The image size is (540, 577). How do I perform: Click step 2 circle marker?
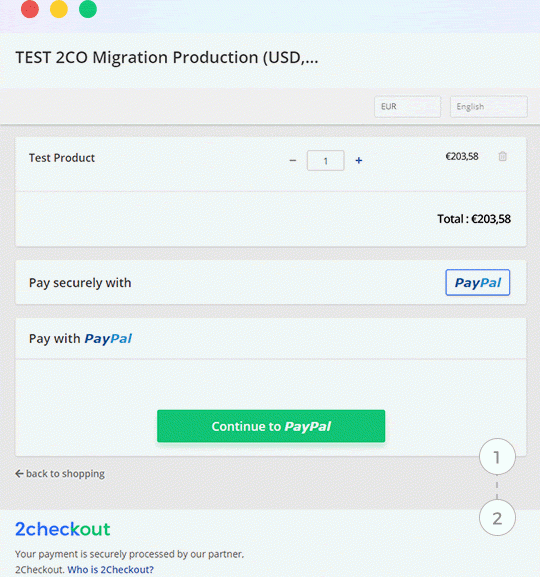tap(497, 518)
